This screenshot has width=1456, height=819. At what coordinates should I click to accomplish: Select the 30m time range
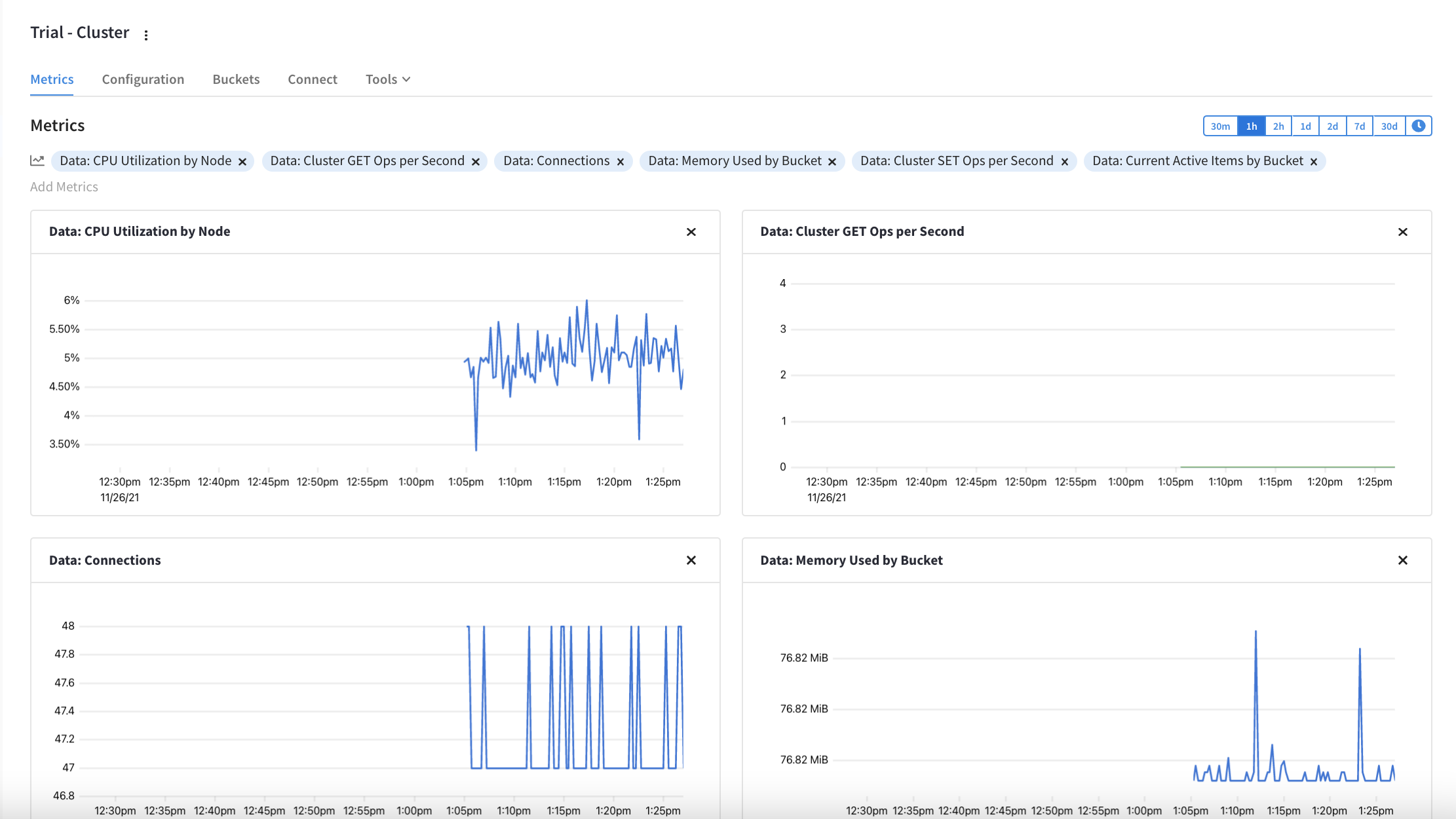tap(1219, 125)
